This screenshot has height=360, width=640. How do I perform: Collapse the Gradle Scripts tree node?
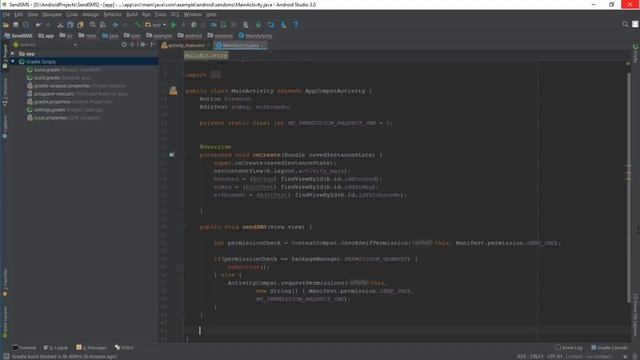pos(13,62)
